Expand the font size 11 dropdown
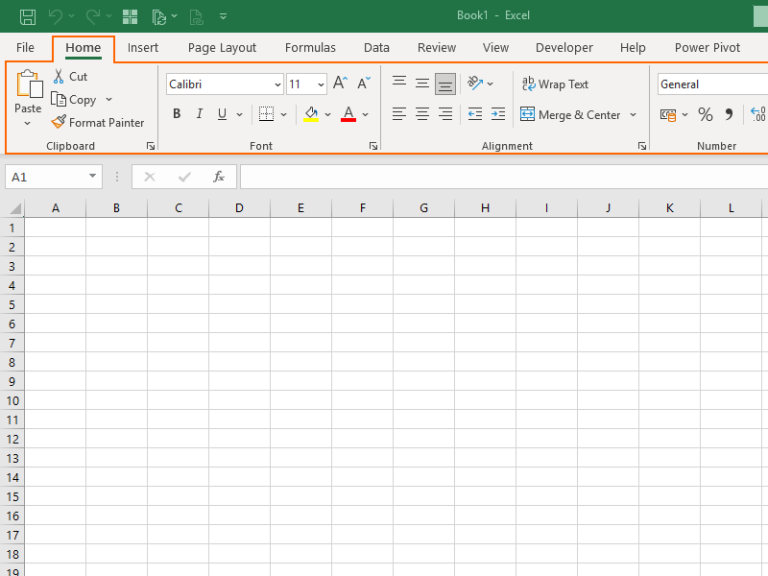 [321, 85]
